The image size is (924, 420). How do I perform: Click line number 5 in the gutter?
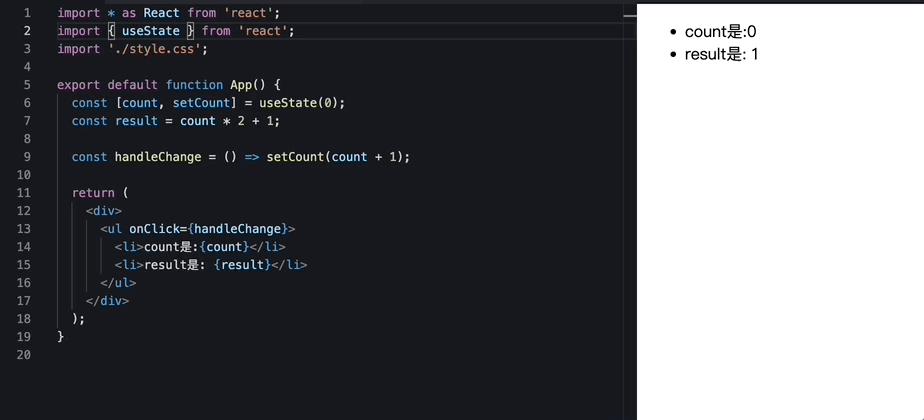[x=27, y=85]
